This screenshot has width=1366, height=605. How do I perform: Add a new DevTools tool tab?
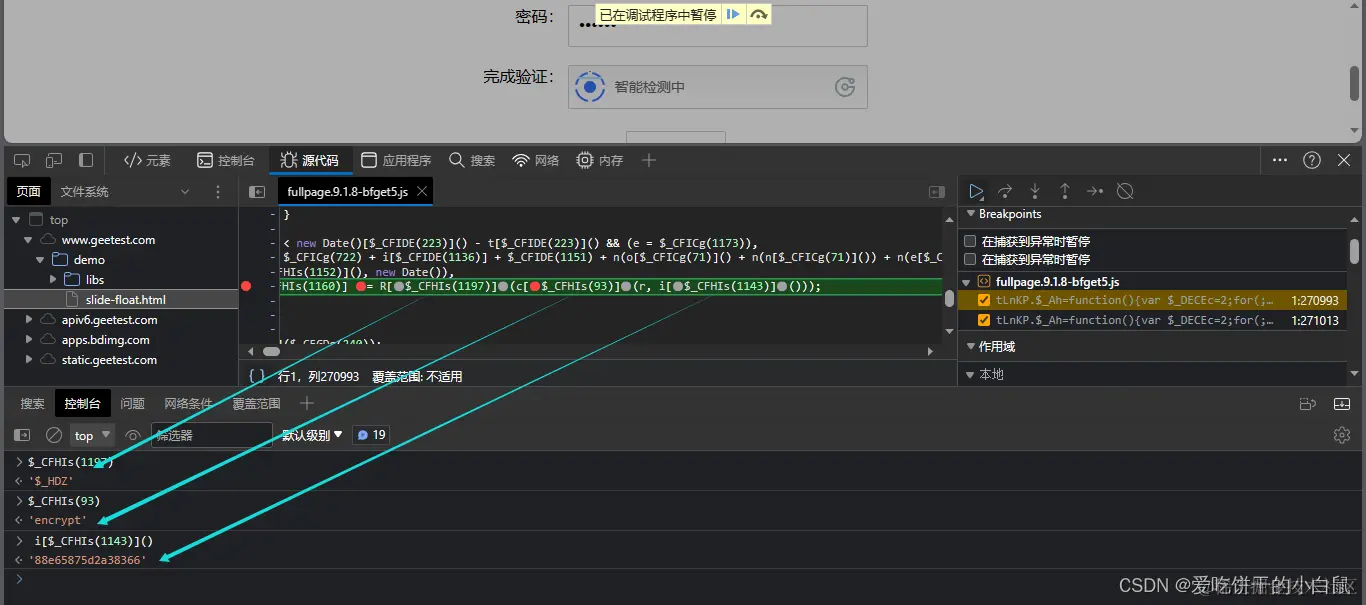[x=649, y=160]
